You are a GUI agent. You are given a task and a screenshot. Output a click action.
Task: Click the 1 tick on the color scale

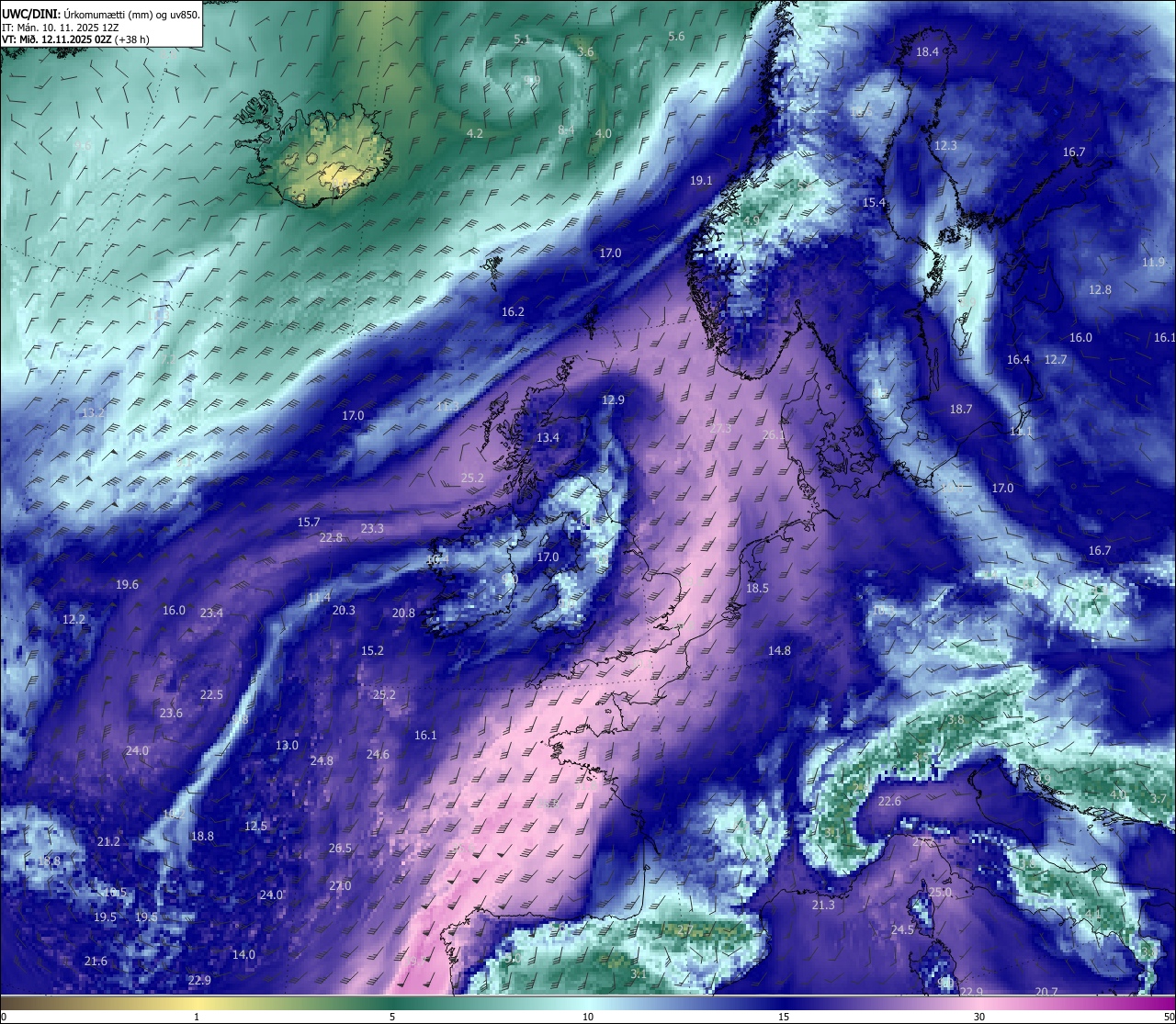(x=197, y=1017)
